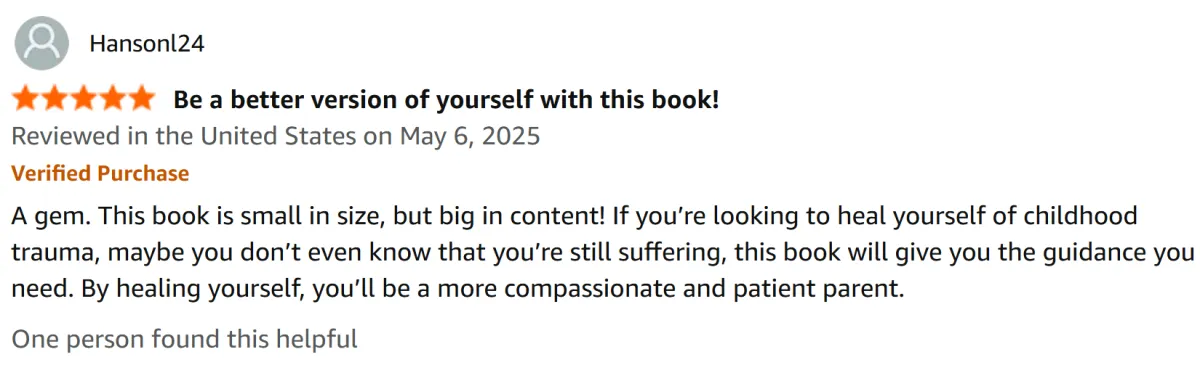Click the words "guidance you" in review text

point(1116,254)
